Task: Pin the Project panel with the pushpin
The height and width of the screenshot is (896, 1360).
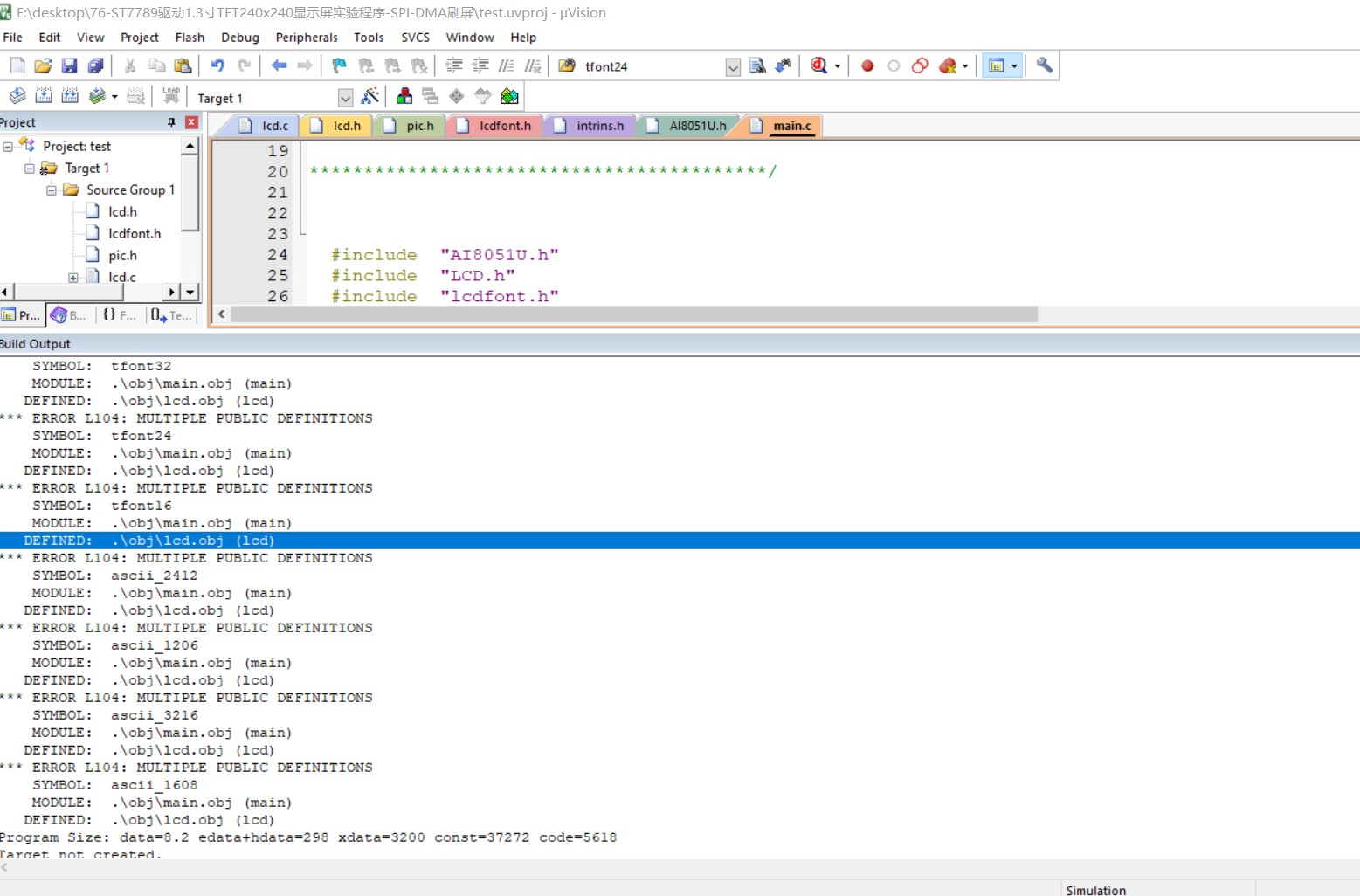Action: [171, 122]
